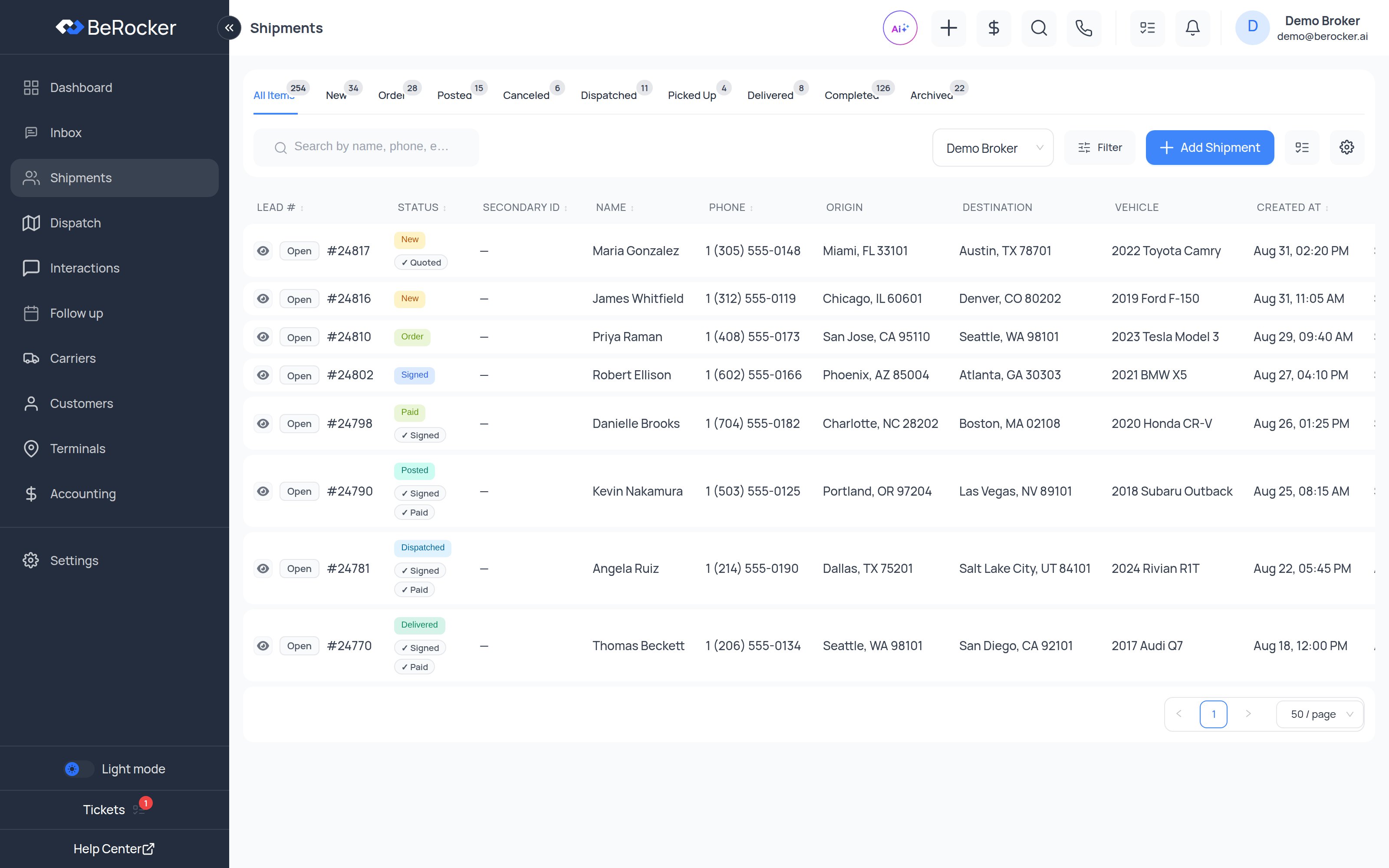
Task: Open Accounting in sidebar
Action: click(x=115, y=494)
